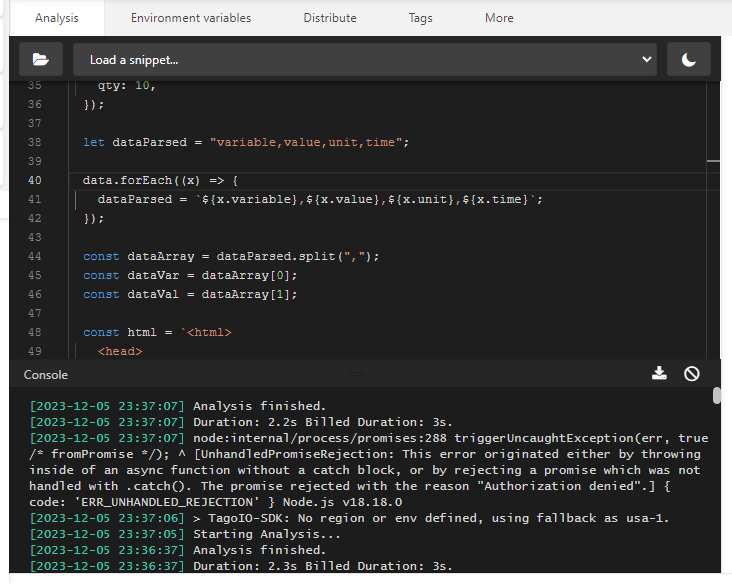Click 'Duration: 2.2s Billed Duration: 3s.' log

(x=323, y=422)
